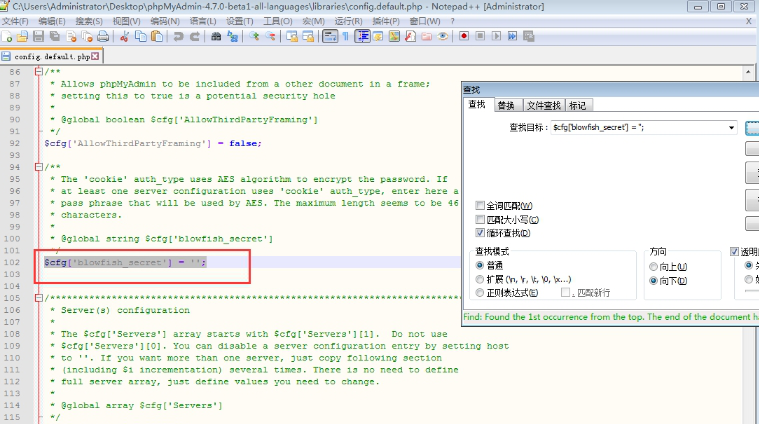
Task: Toggle the eye monitoring icon
Action: coord(442,36)
